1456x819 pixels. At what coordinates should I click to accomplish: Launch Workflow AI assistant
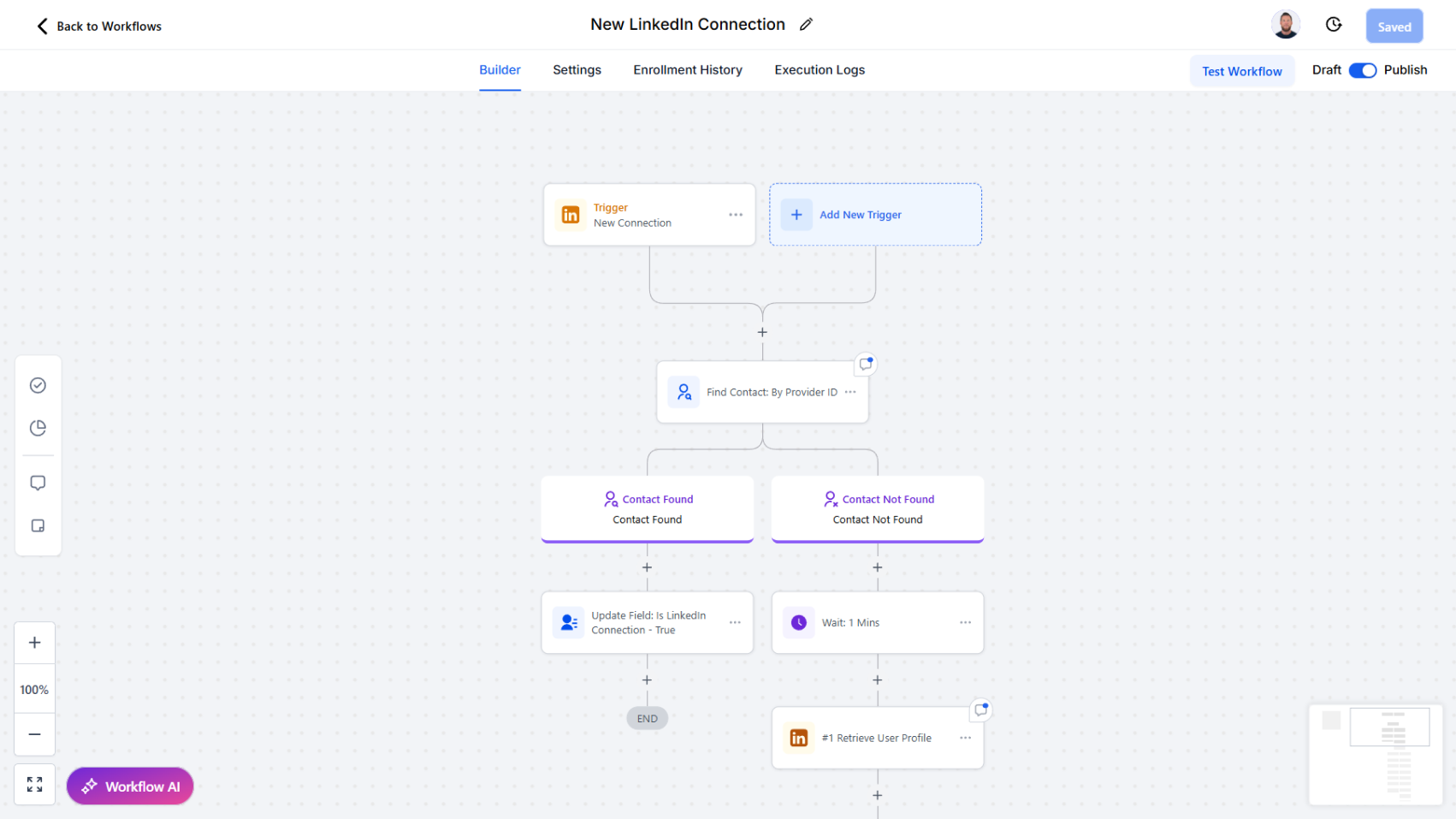129,786
